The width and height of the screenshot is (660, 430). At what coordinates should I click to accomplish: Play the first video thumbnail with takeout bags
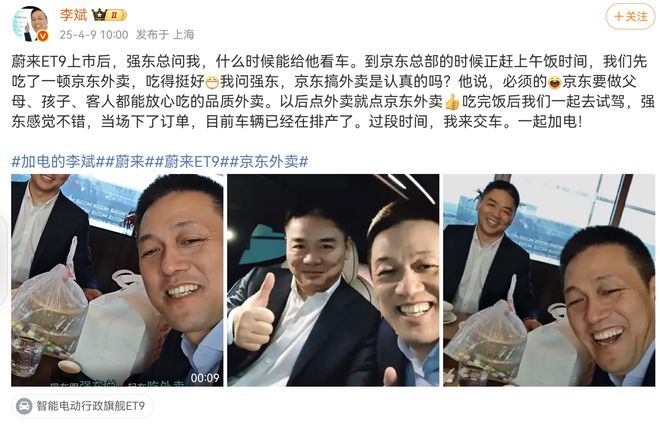tap(117, 280)
